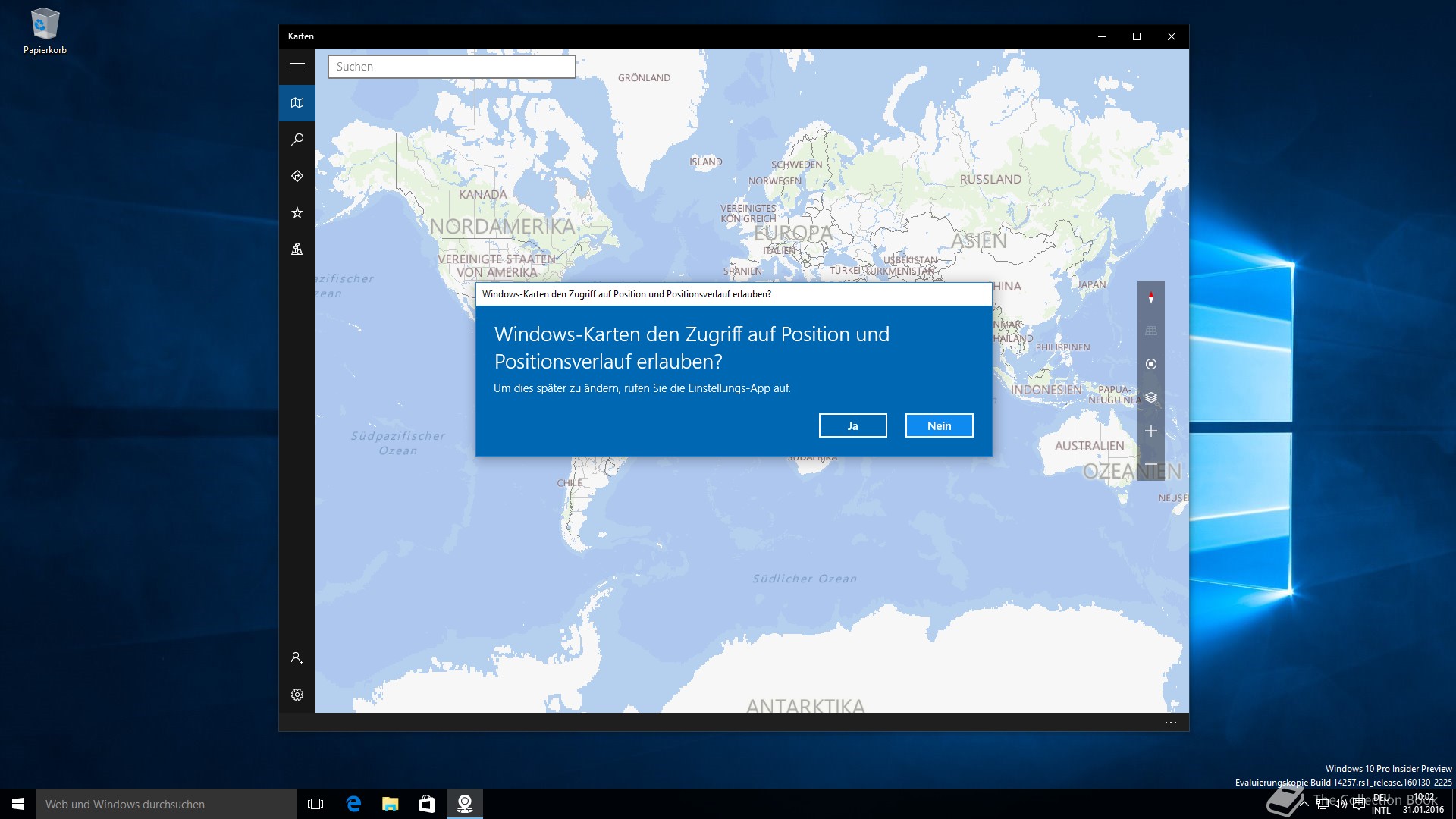This screenshot has height=819, width=1456.
Task: Launch Microsoft Edge from taskbar
Action: (353, 804)
